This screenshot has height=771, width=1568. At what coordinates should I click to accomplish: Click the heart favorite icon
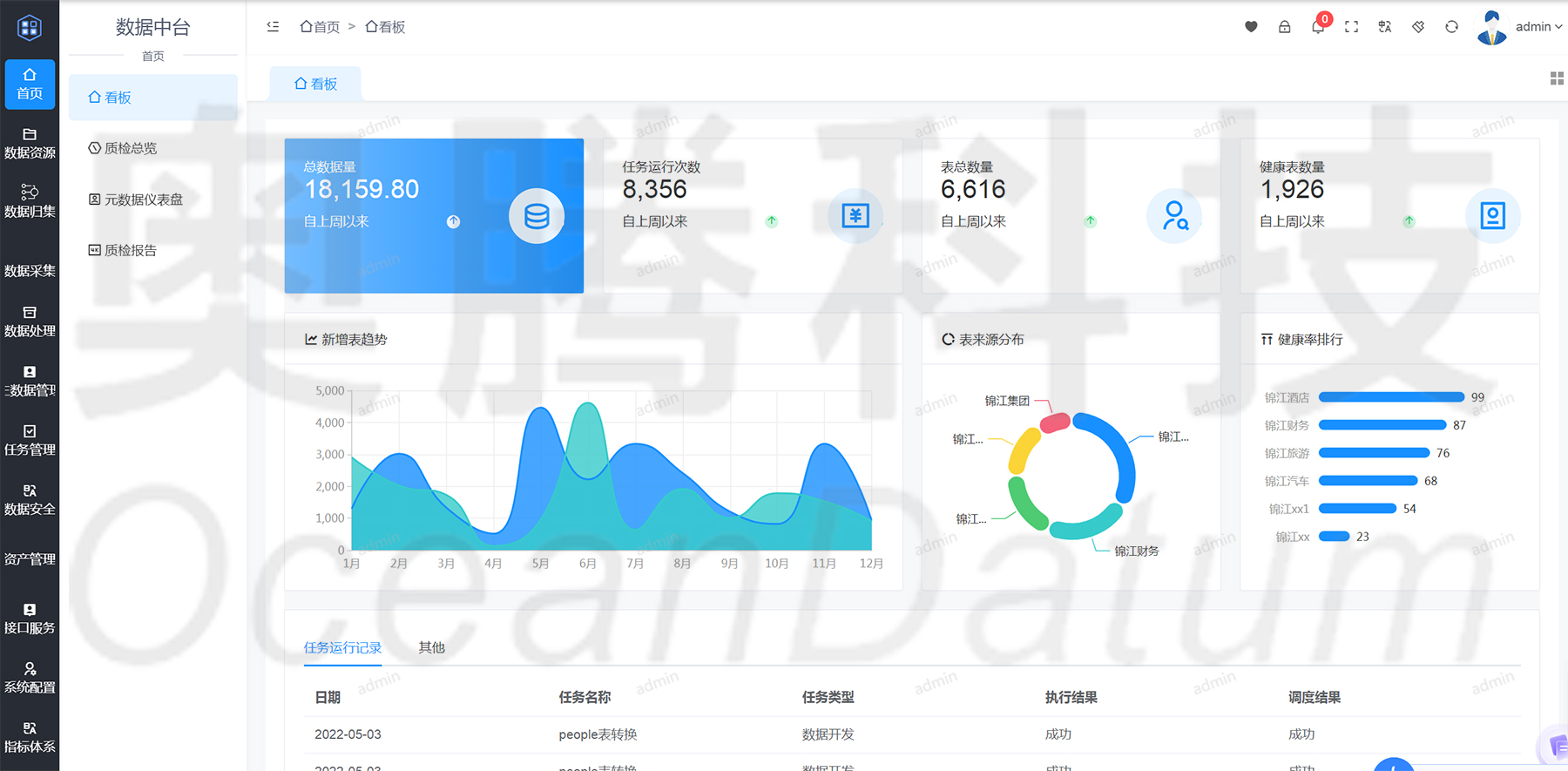coord(1251,27)
